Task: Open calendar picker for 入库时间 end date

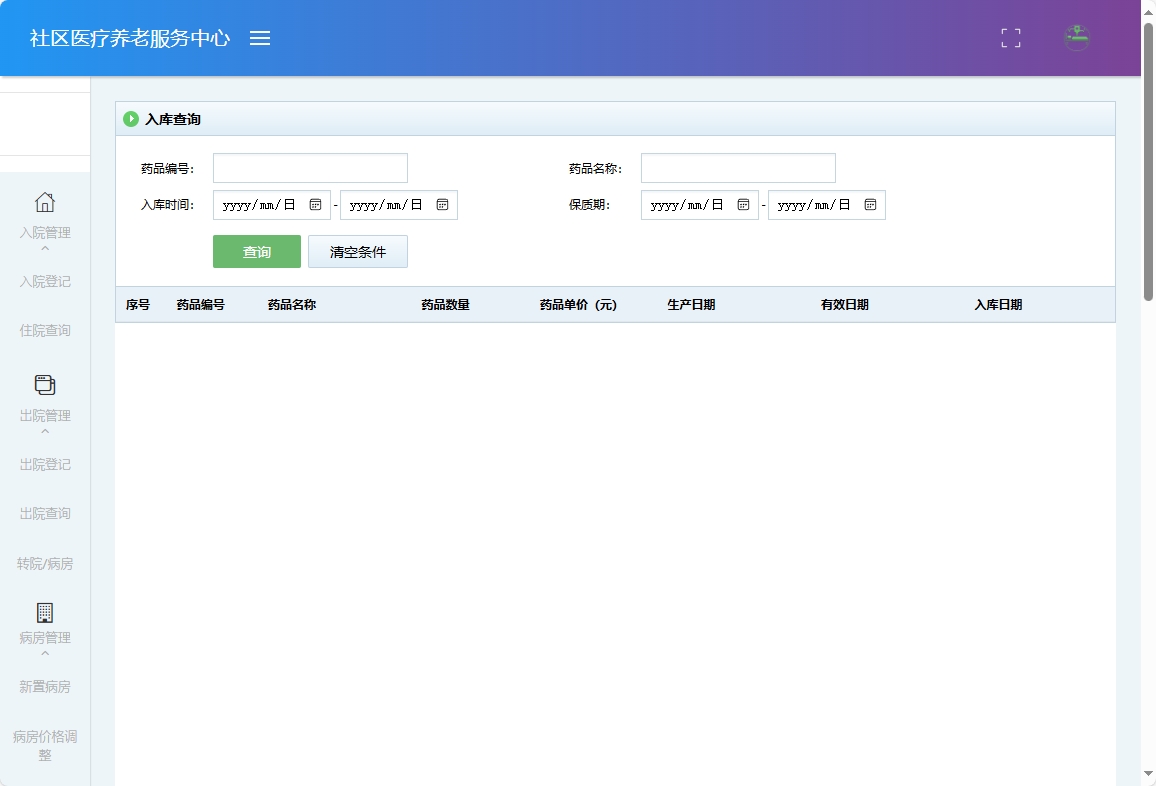Action: click(x=443, y=204)
